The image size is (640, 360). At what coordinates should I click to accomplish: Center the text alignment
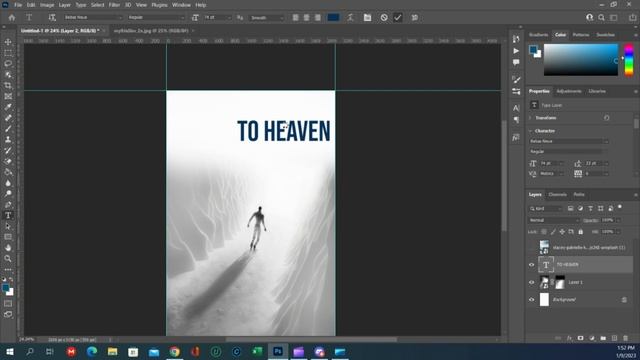(307, 18)
